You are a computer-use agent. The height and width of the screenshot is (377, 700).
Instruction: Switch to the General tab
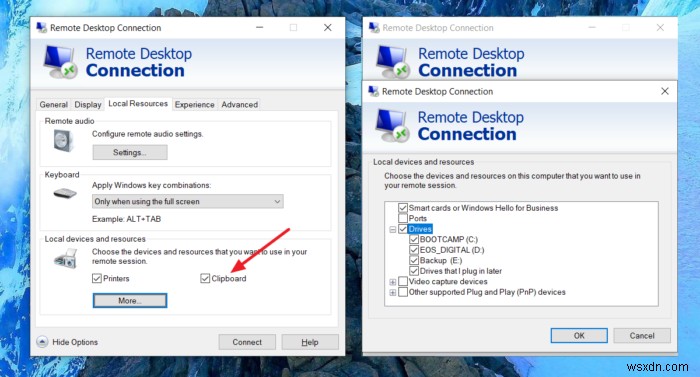pyautogui.click(x=54, y=105)
